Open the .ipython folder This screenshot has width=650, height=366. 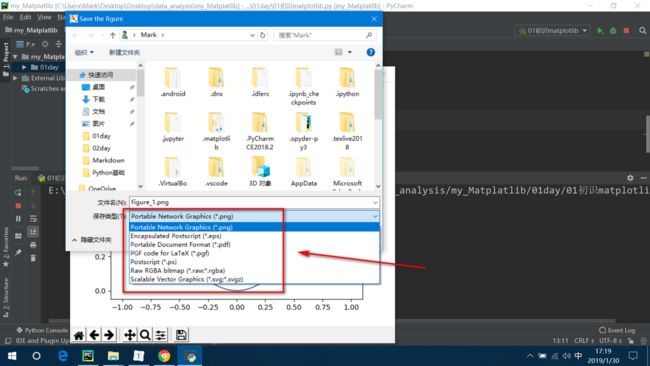tap(347, 82)
